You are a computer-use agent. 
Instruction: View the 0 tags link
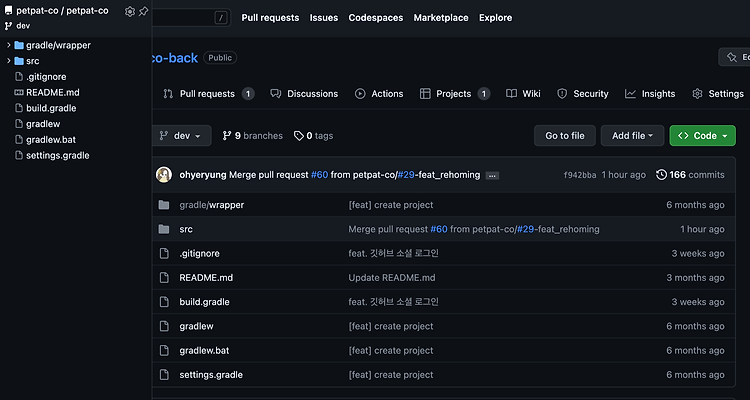313,136
